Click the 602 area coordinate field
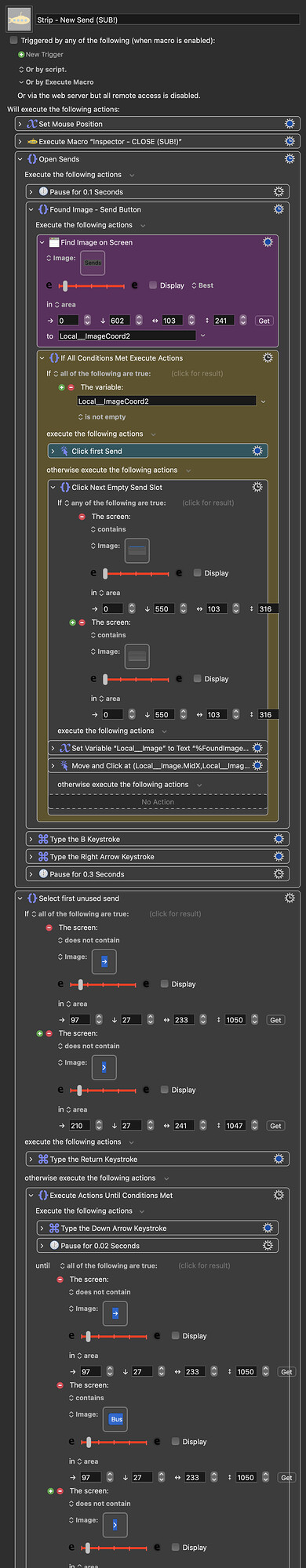306x1568 pixels. point(119,320)
